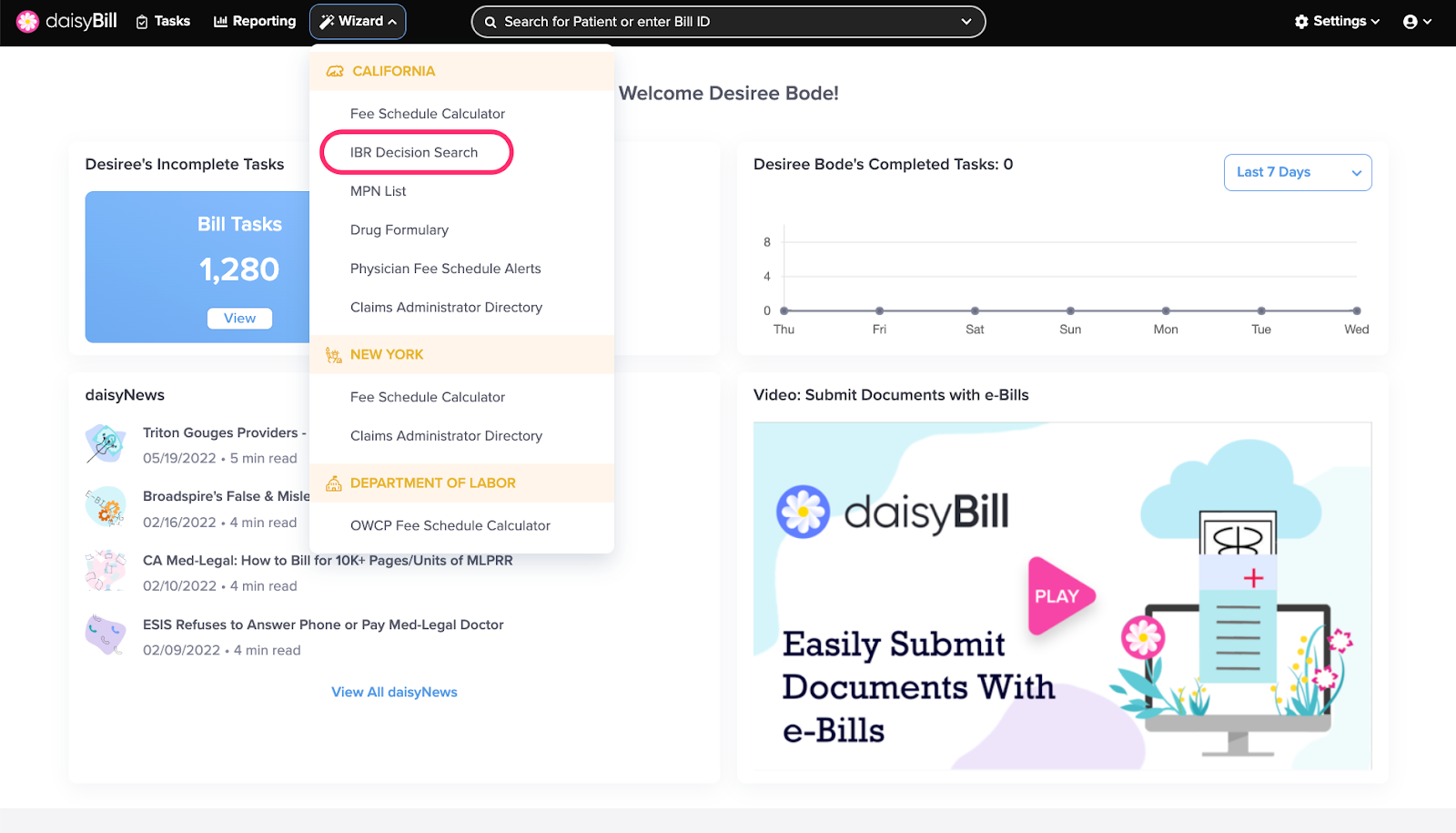
Task: Click the magnifier icon in search bar
Action: point(490,22)
